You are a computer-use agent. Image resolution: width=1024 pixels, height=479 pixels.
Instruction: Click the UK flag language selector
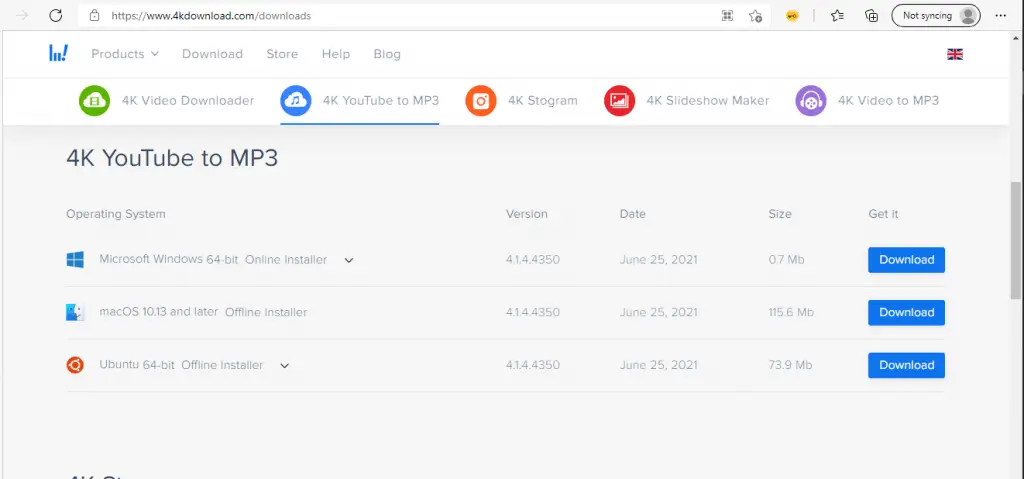point(954,54)
